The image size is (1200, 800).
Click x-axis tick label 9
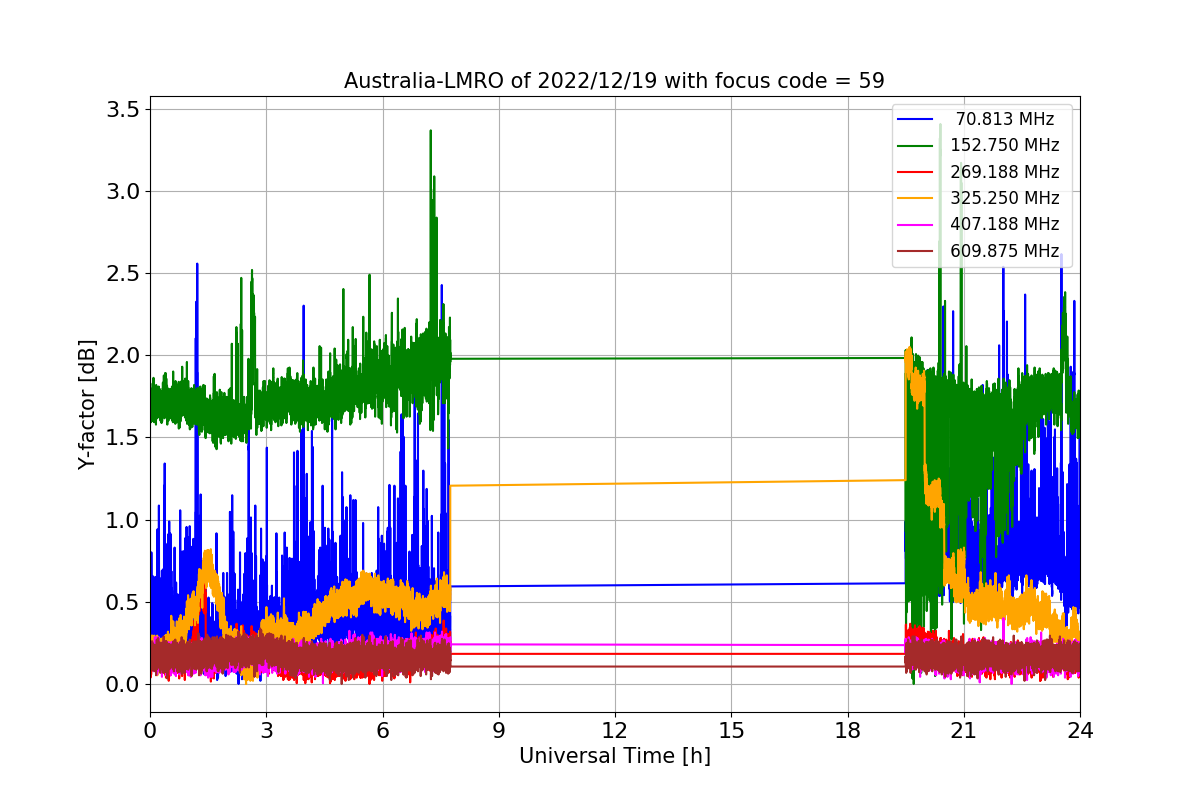498,730
